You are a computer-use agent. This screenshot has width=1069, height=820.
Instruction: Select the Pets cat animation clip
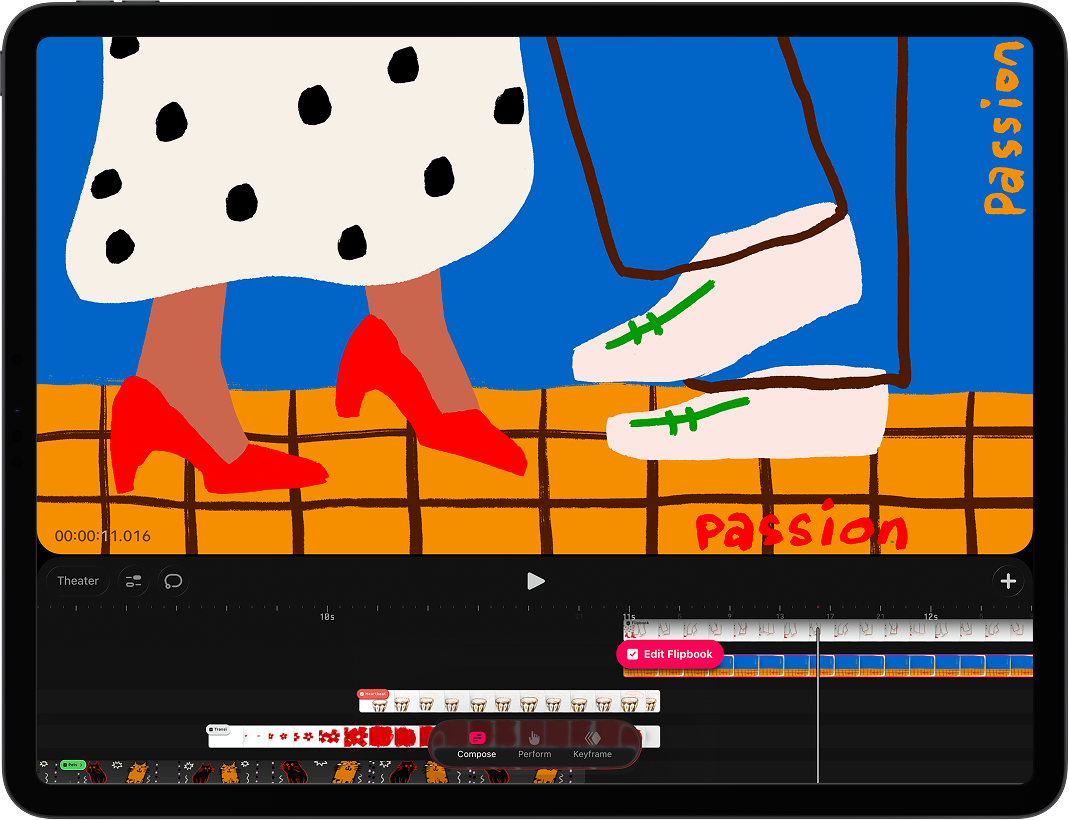(311, 772)
